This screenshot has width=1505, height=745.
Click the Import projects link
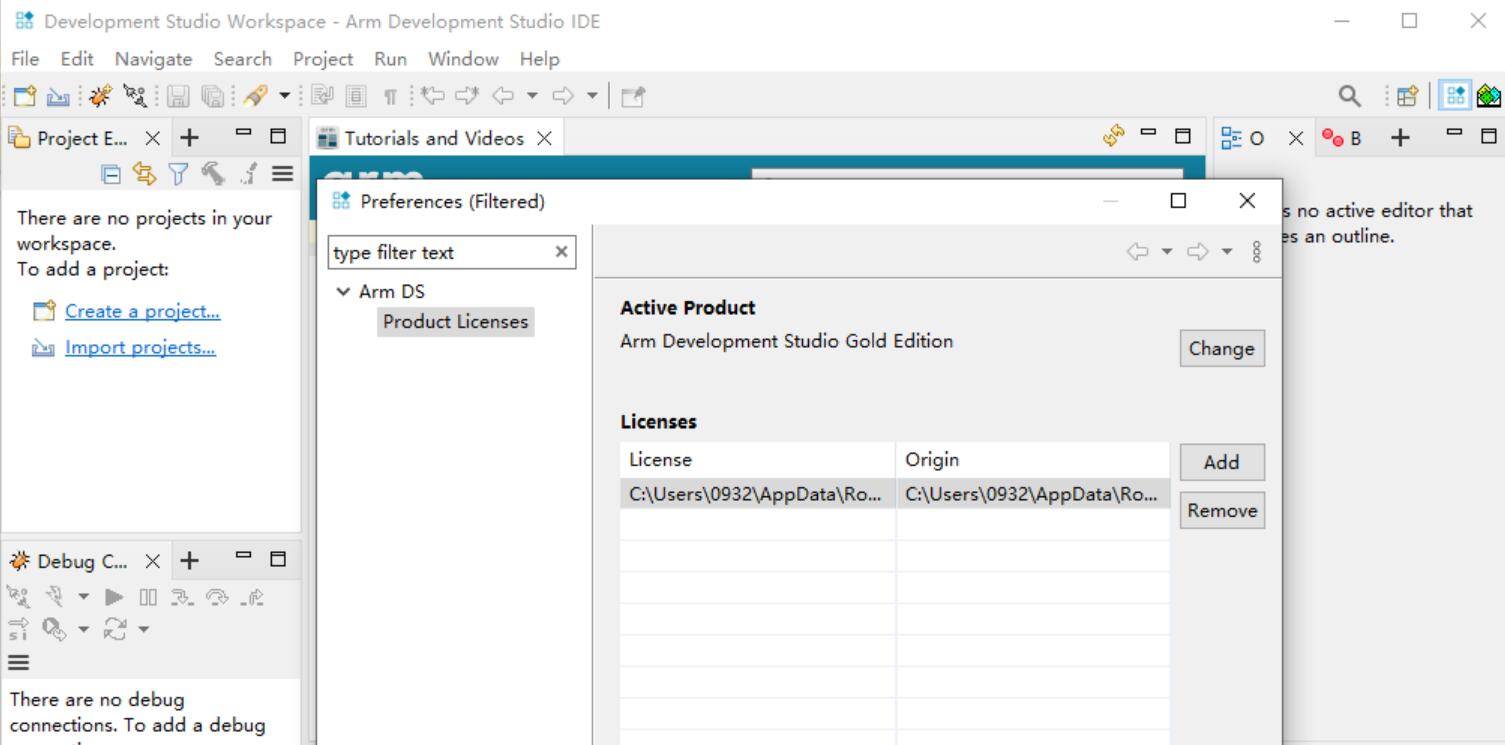click(x=140, y=348)
